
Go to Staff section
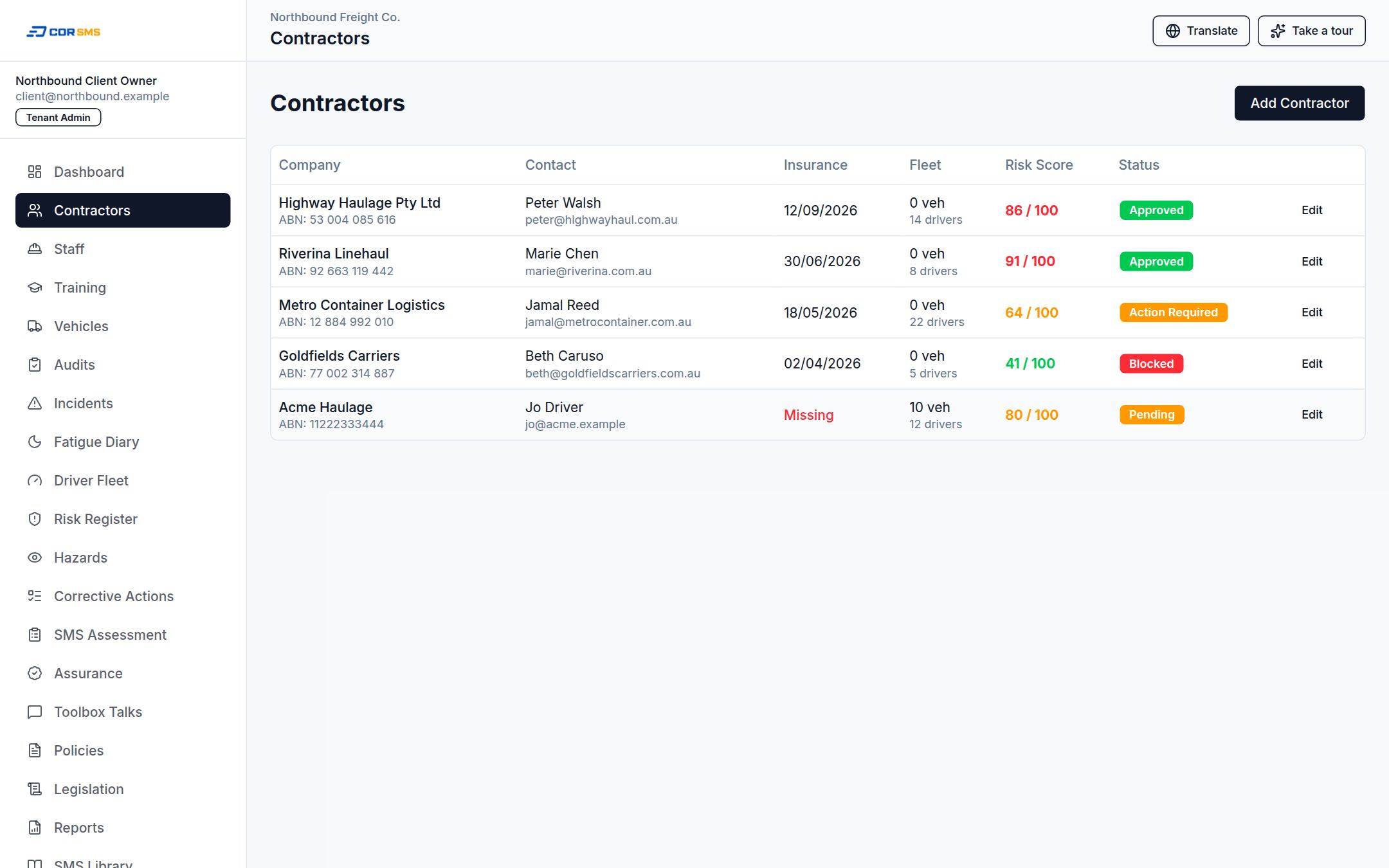123,249
